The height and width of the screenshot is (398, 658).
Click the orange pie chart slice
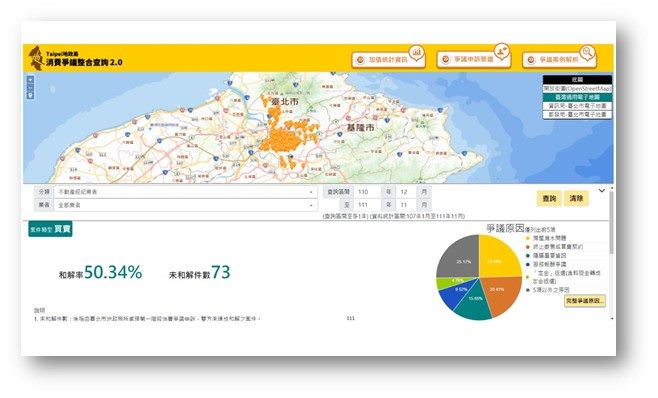click(x=501, y=294)
